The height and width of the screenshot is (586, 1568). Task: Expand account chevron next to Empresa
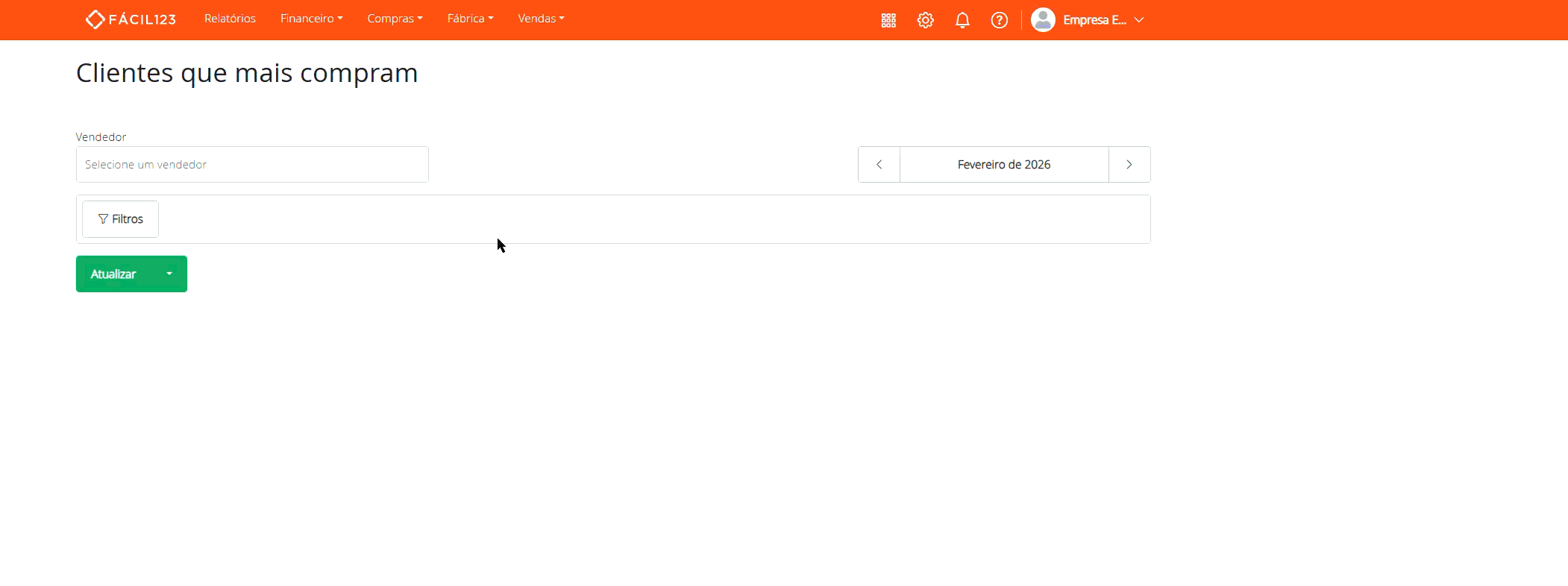tap(1139, 20)
